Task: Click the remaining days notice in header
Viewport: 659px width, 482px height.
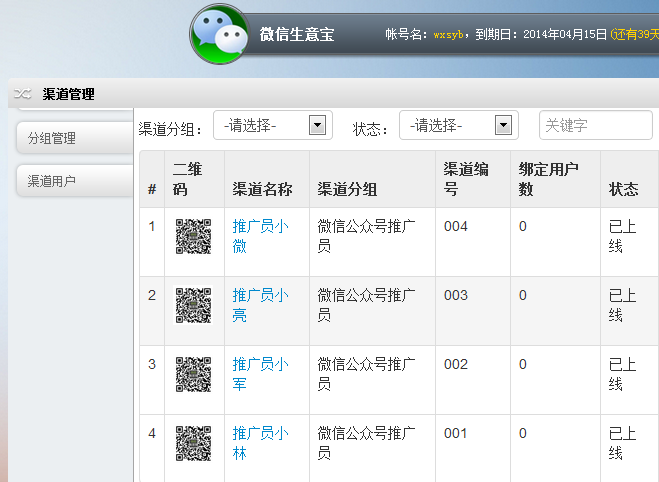Action: point(634,35)
